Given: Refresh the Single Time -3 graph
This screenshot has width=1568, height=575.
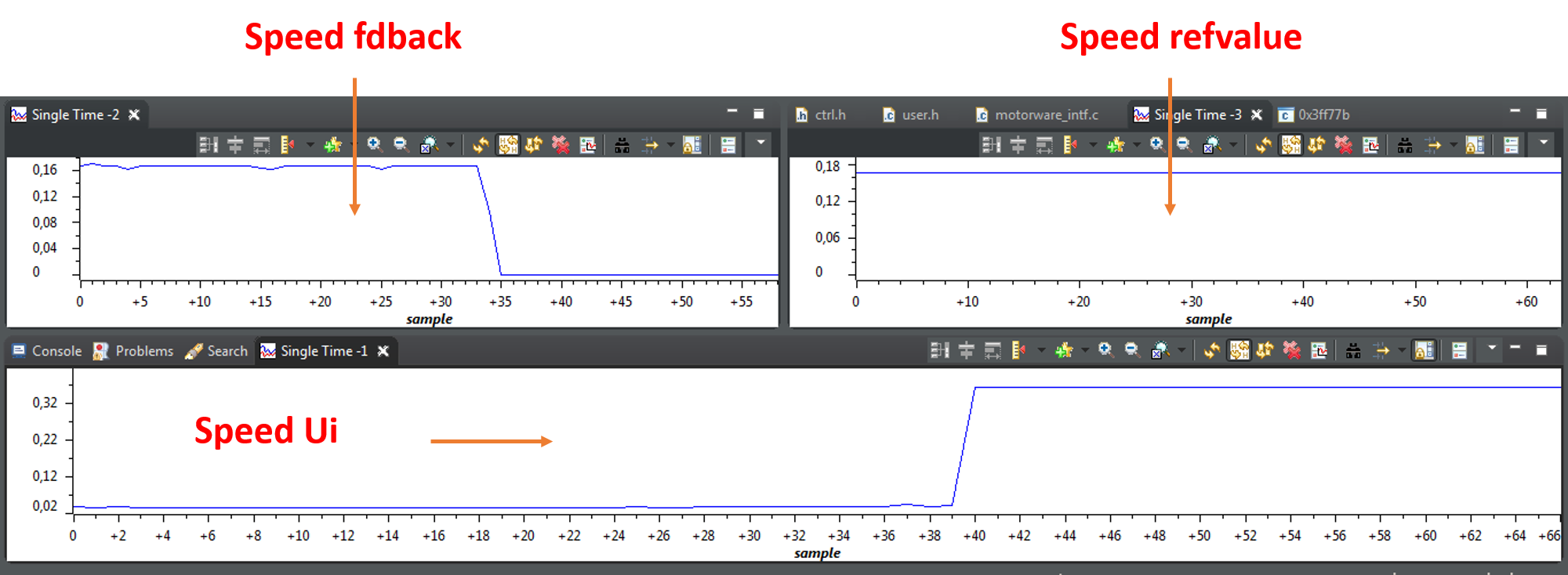Looking at the screenshot, I should (1263, 145).
